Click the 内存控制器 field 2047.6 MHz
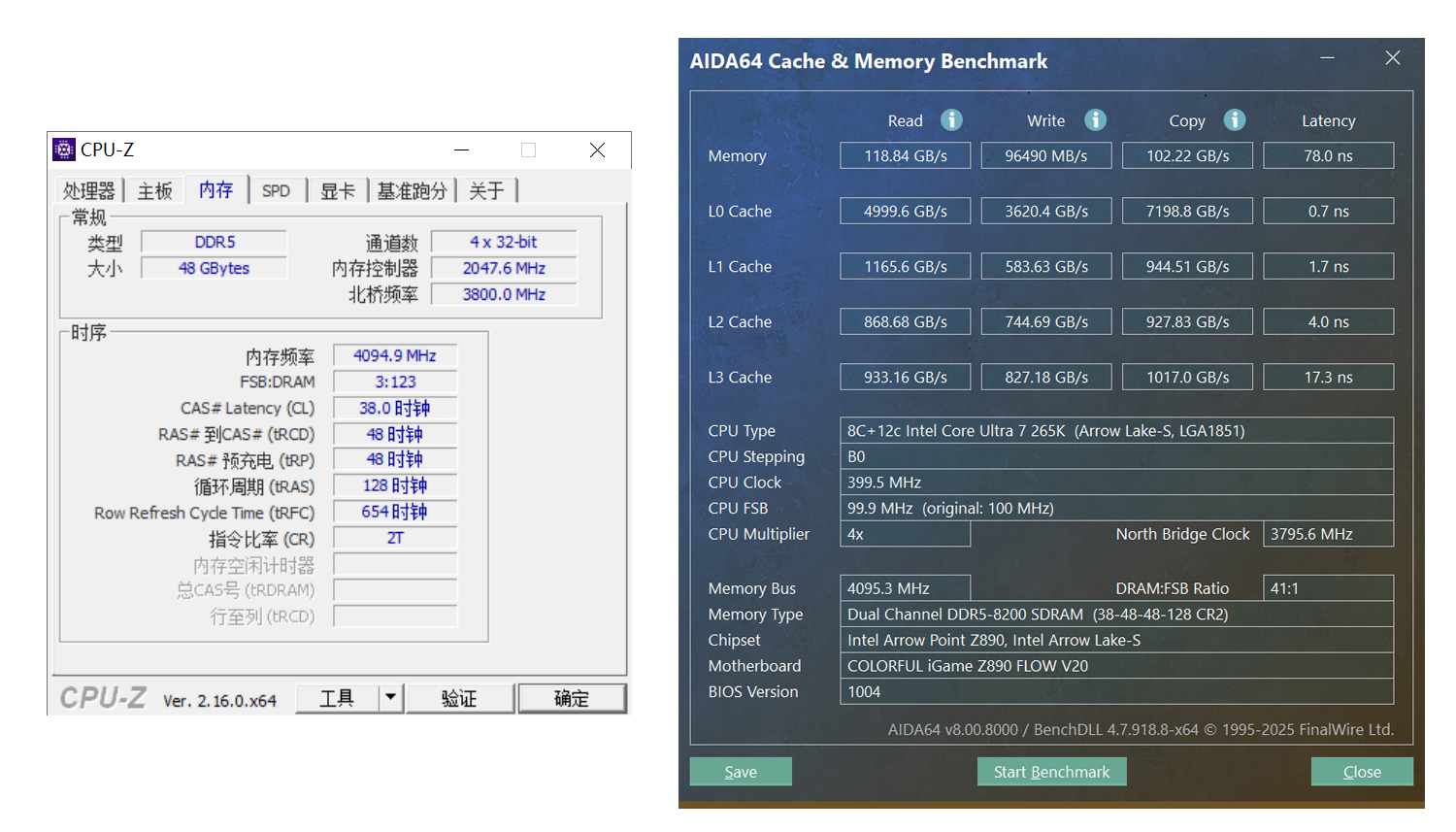The height and width of the screenshot is (832, 1456). tap(504, 268)
